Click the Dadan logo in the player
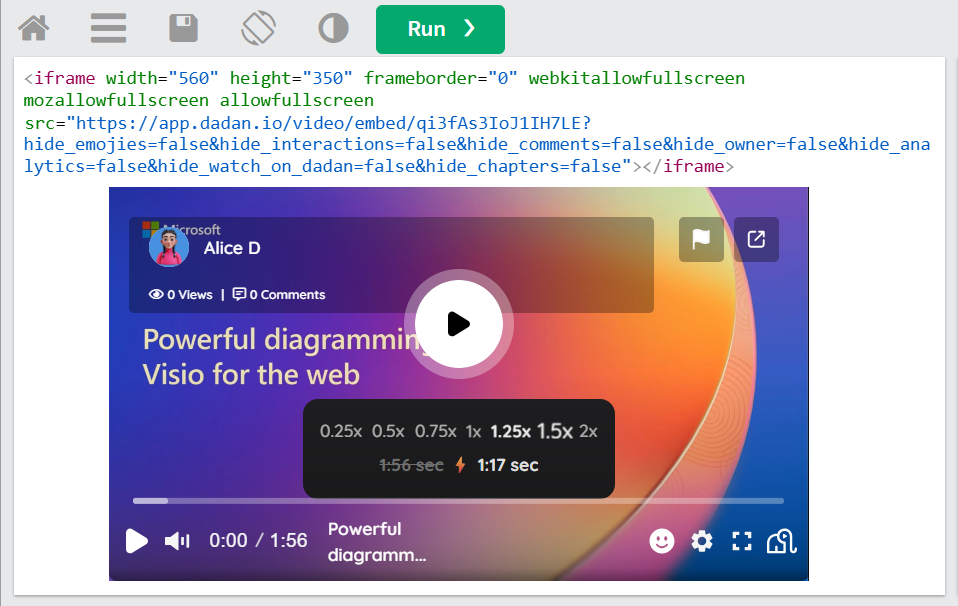The width and height of the screenshot is (958, 606). (x=781, y=541)
